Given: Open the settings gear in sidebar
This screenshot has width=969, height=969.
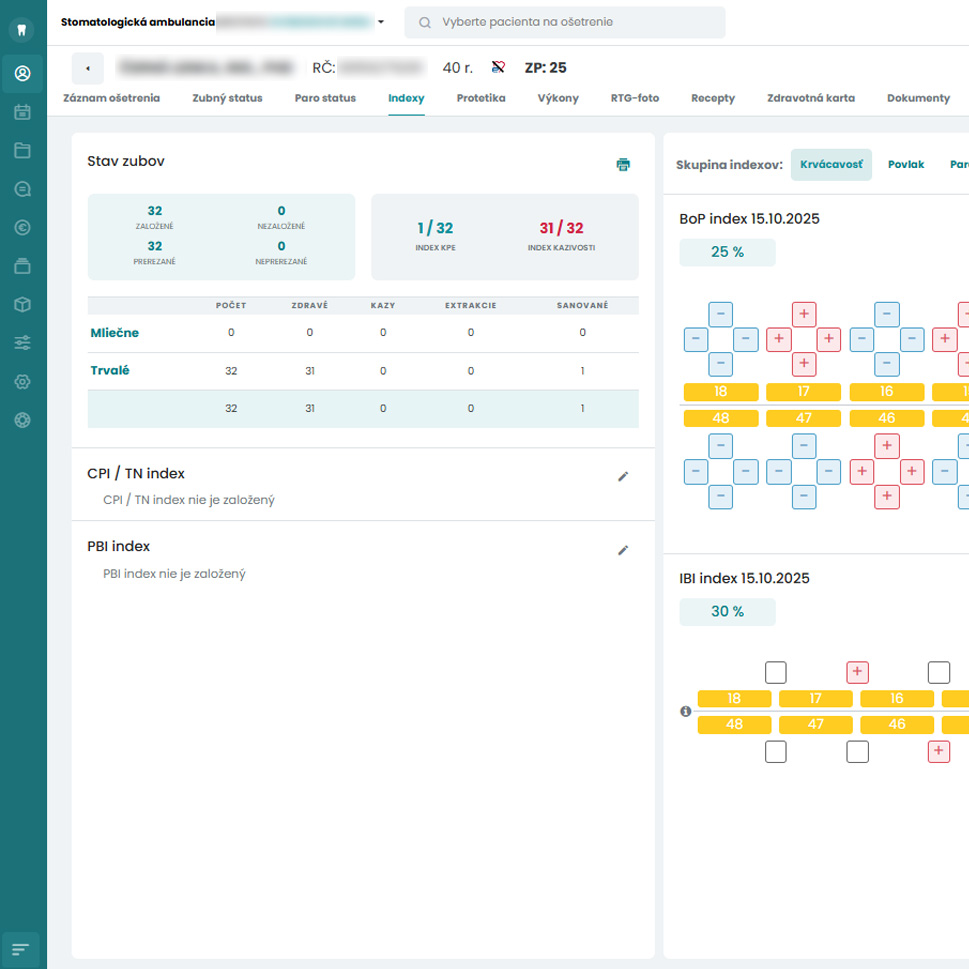Looking at the screenshot, I should click(x=22, y=381).
